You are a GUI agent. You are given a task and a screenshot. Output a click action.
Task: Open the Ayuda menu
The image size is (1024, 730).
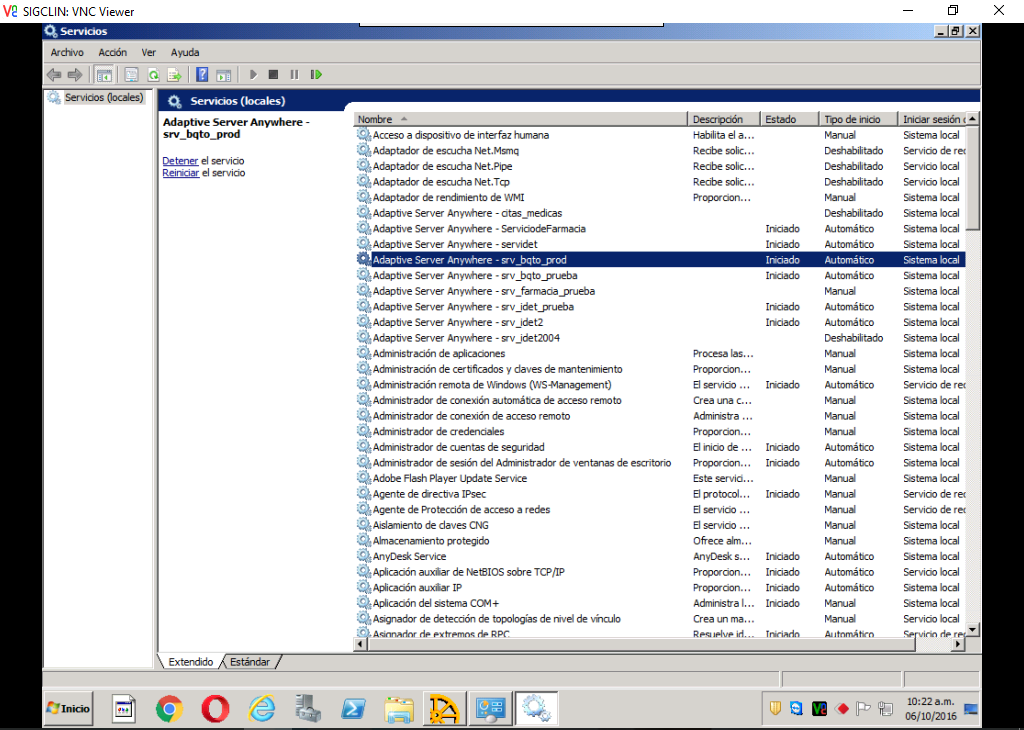click(x=185, y=52)
